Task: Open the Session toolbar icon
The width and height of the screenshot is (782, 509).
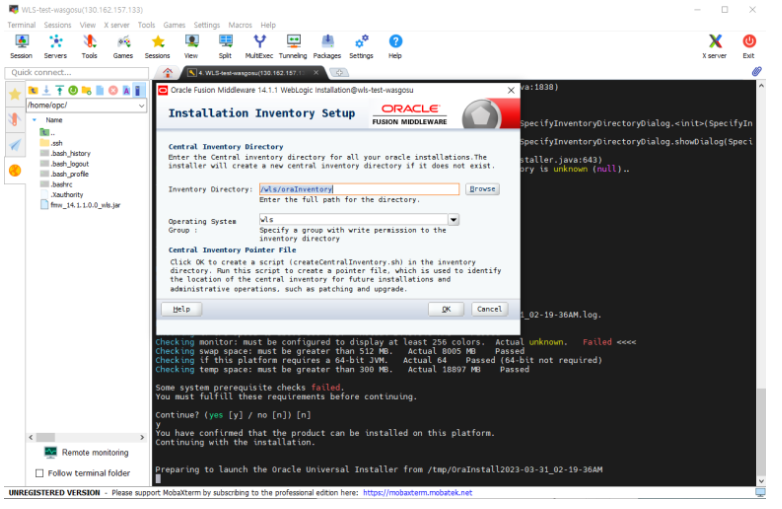Action: pos(21,46)
